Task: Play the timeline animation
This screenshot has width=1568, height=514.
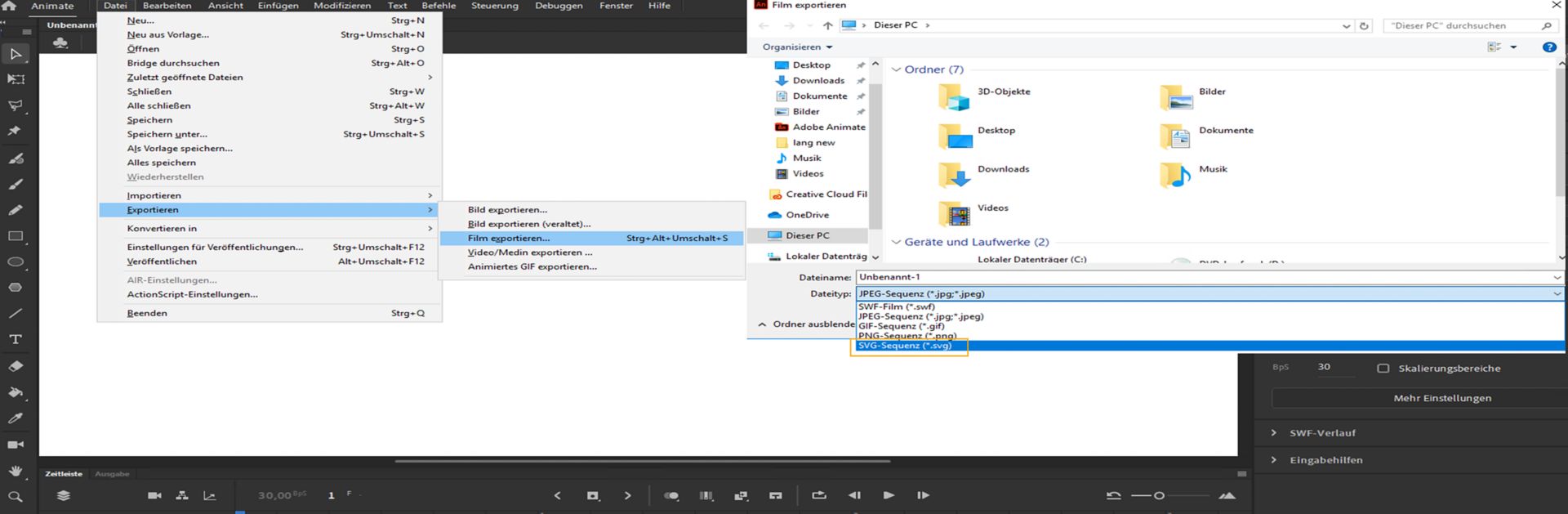Action: [889, 495]
